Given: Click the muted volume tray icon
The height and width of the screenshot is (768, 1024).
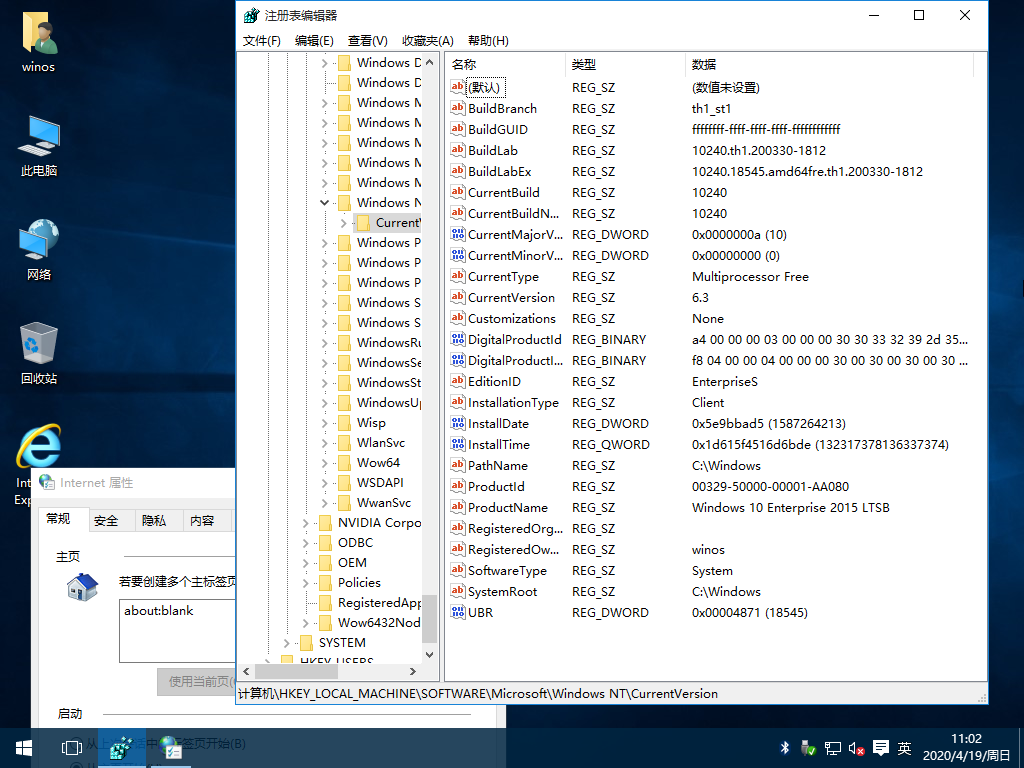Looking at the screenshot, I should [856, 748].
